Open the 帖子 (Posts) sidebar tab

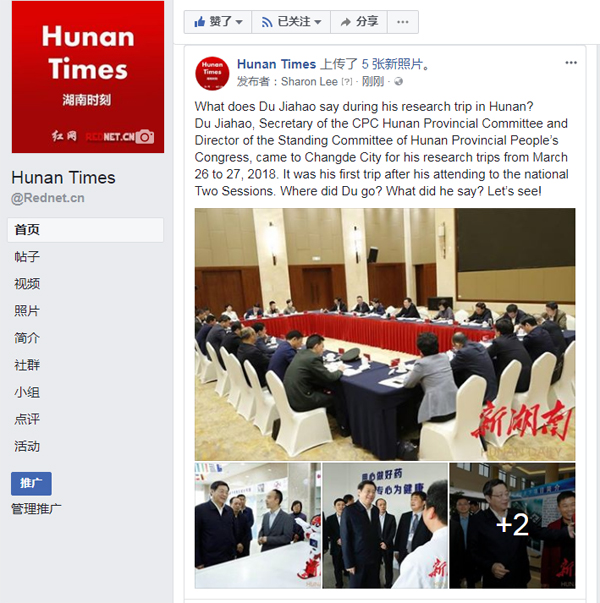[x=27, y=257]
